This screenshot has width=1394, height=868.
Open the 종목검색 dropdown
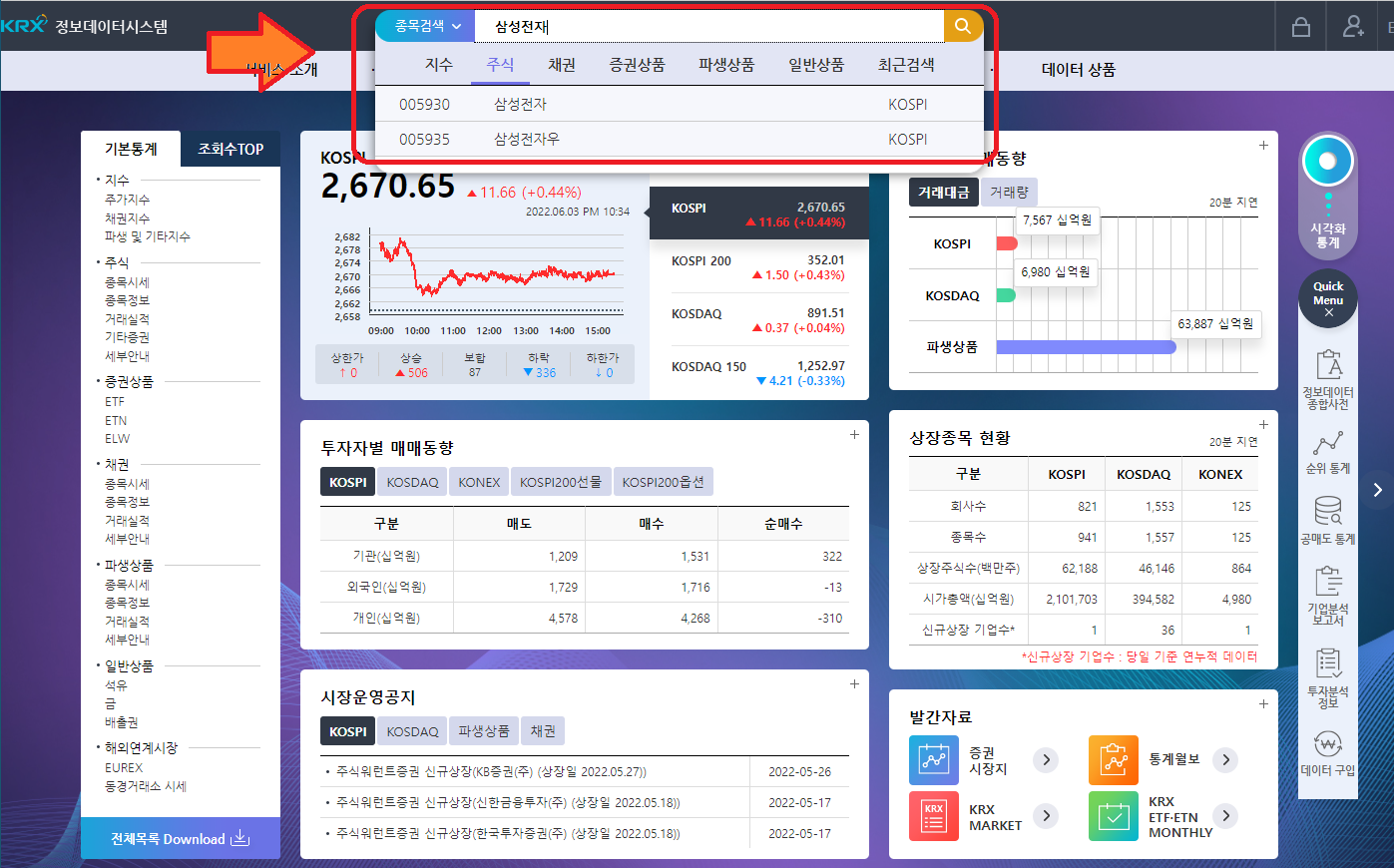tap(426, 26)
